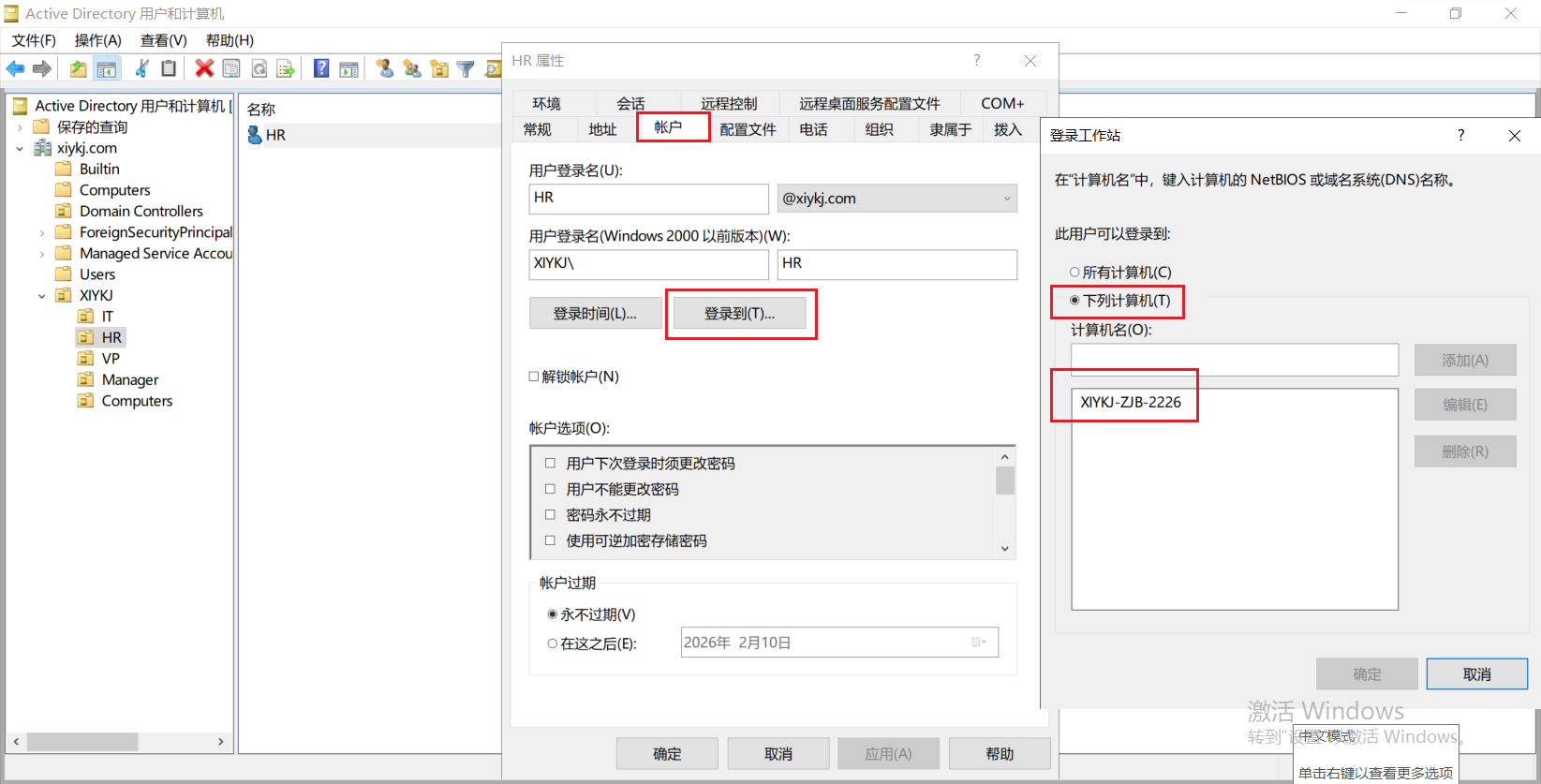
Task: Switch to the 远程控制 tab
Action: 729,103
